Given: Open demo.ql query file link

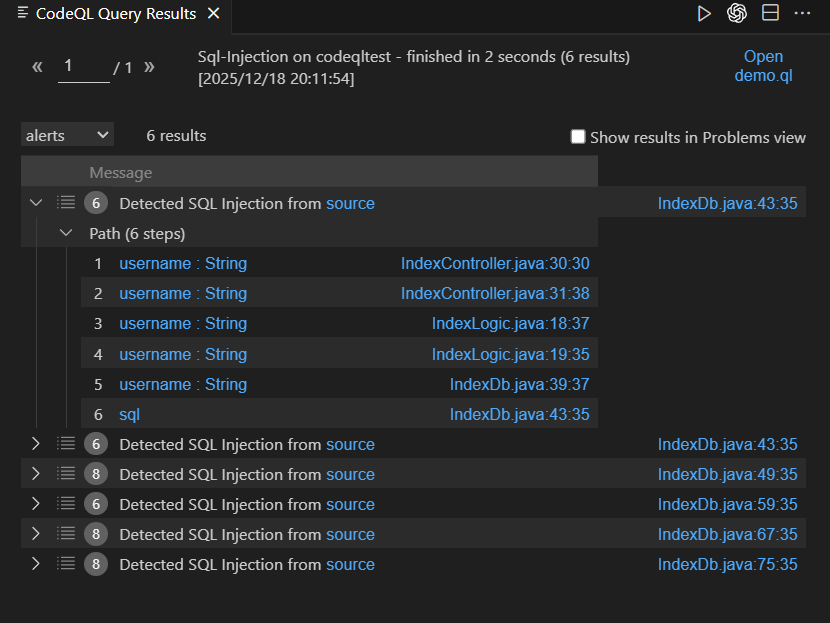Looking at the screenshot, I should point(763,66).
